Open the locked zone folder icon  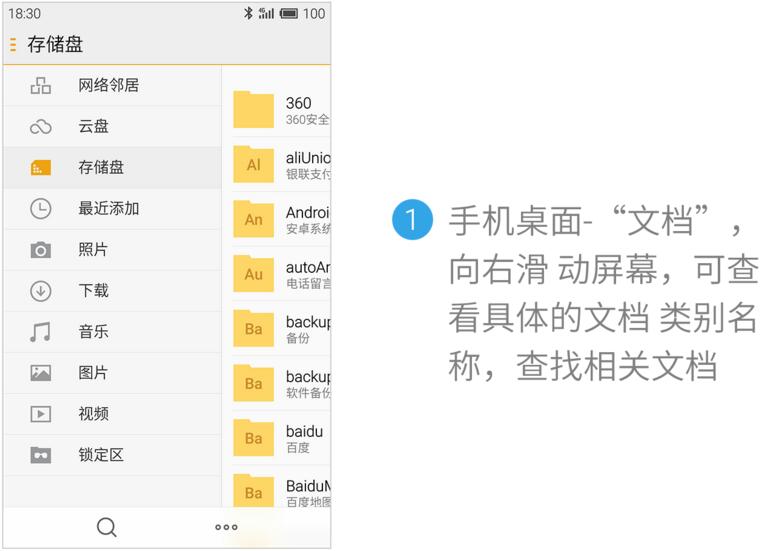click(40, 455)
